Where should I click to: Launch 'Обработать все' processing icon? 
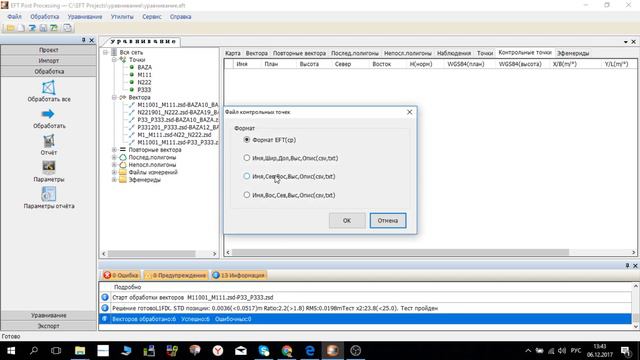click(49, 91)
